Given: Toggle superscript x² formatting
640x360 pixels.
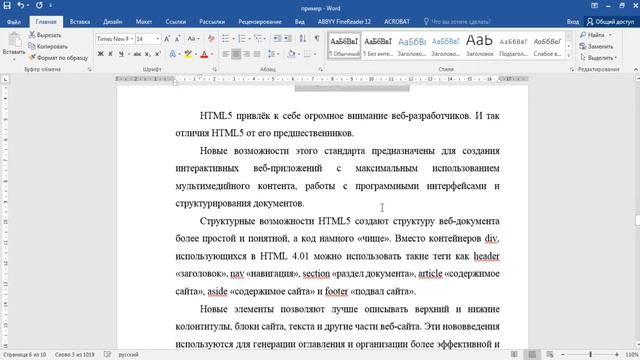Looking at the screenshot, I should click(x=158, y=54).
